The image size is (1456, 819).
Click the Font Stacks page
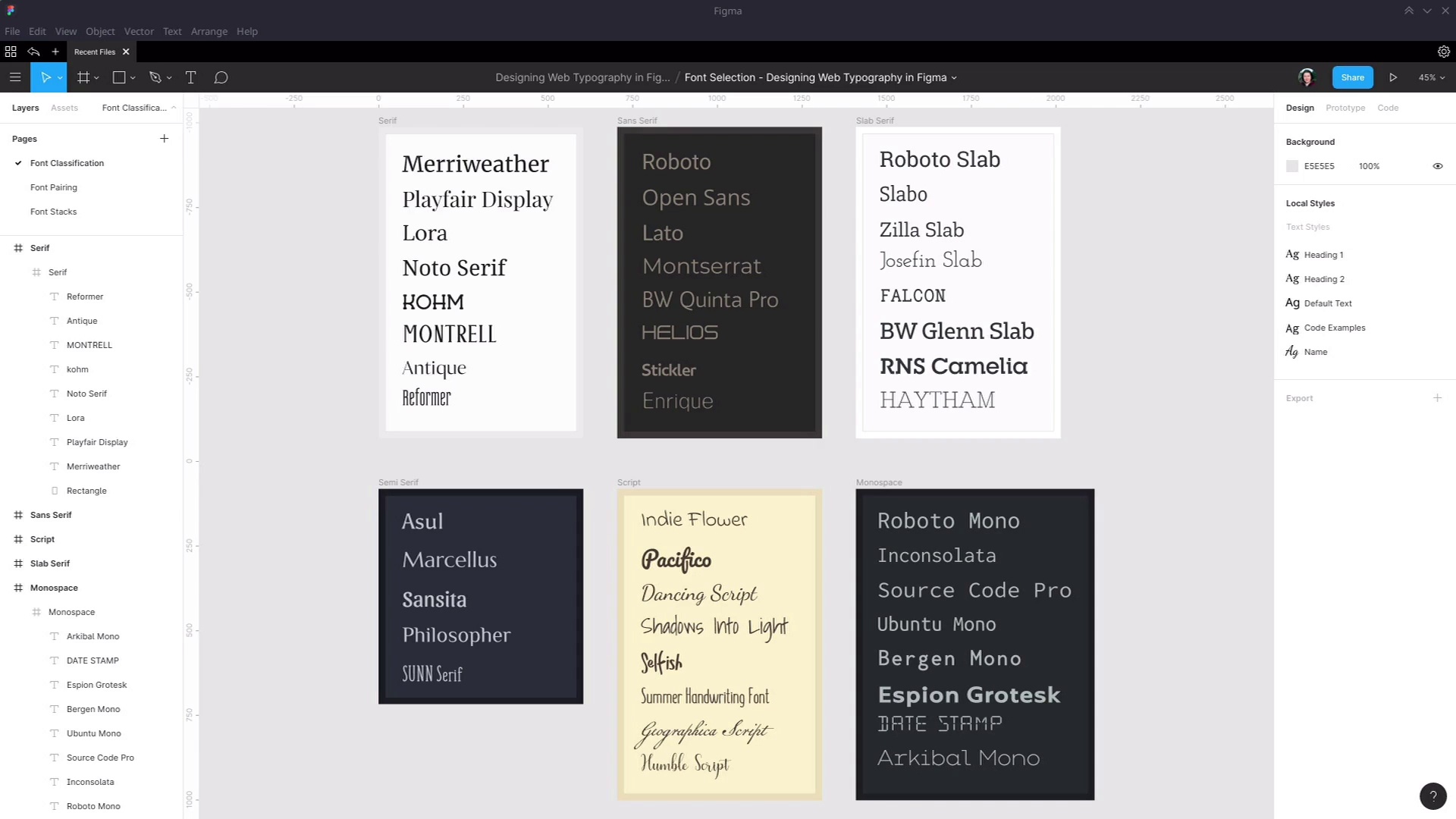click(x=53, y=211)
